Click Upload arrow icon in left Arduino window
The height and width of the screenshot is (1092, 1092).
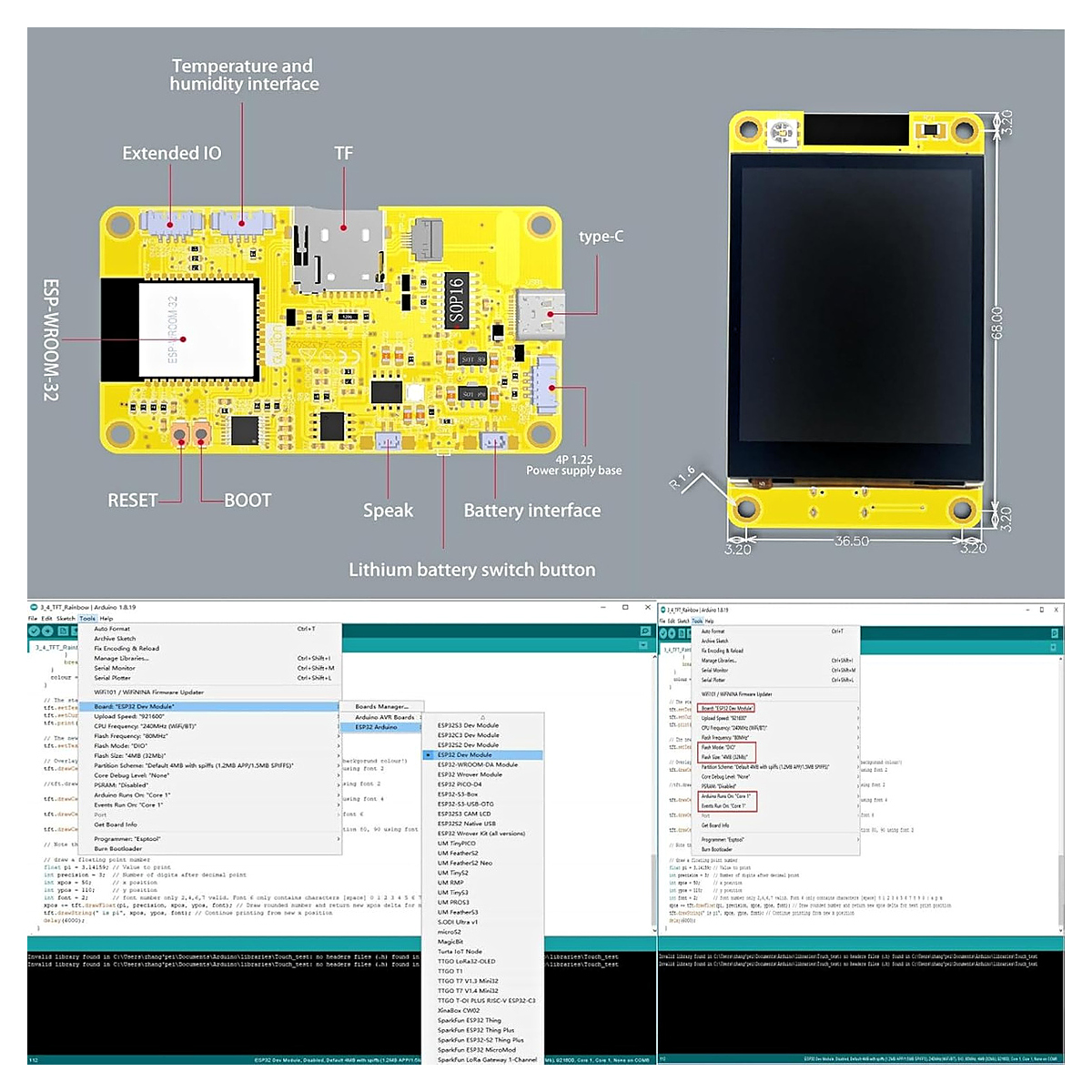(x=48, y=631)
